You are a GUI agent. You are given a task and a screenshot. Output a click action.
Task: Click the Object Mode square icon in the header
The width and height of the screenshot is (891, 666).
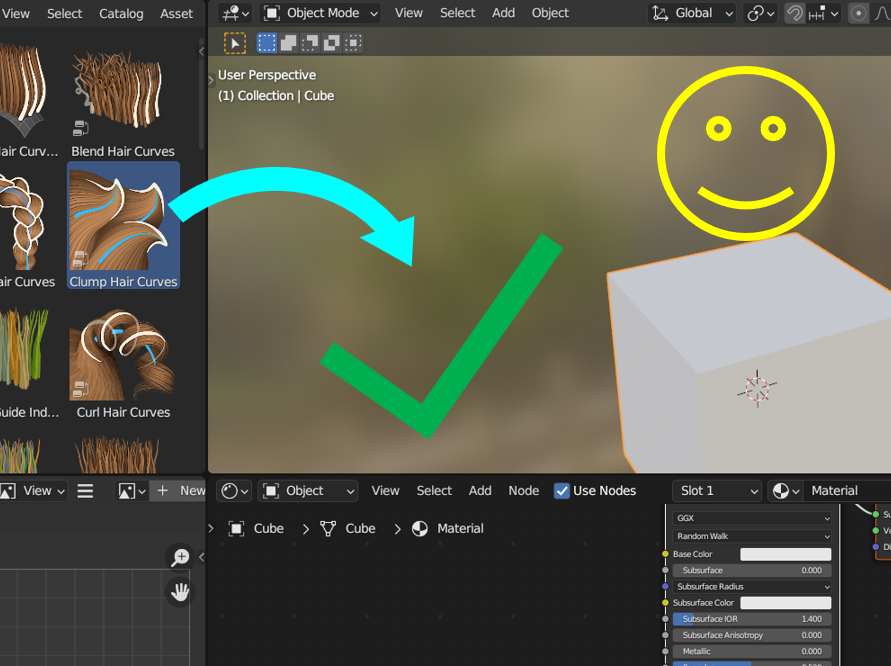[272, 13]
